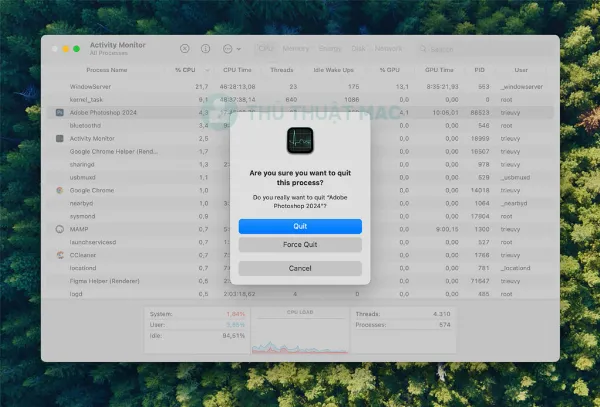Click the yellow minimize window button
The height and width of the screenshot is (407, 600).
65,49
